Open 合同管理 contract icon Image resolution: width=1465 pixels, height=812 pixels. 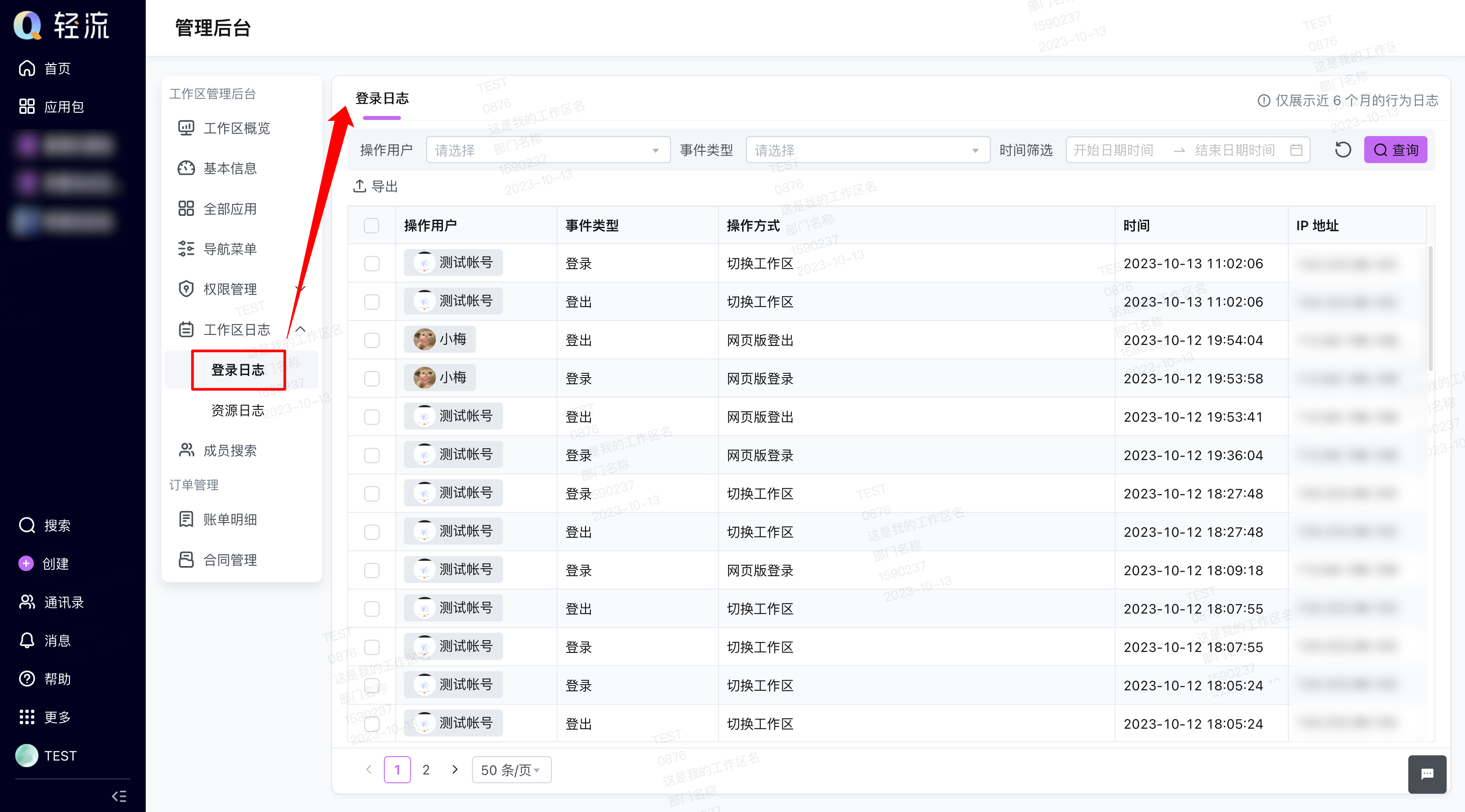coord(186,560)
